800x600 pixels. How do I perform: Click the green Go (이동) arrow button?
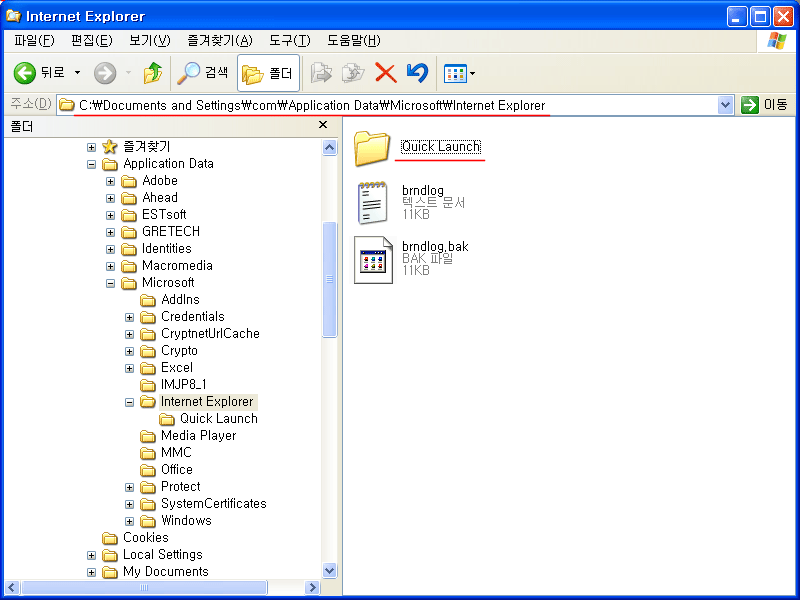pos(749,105)
